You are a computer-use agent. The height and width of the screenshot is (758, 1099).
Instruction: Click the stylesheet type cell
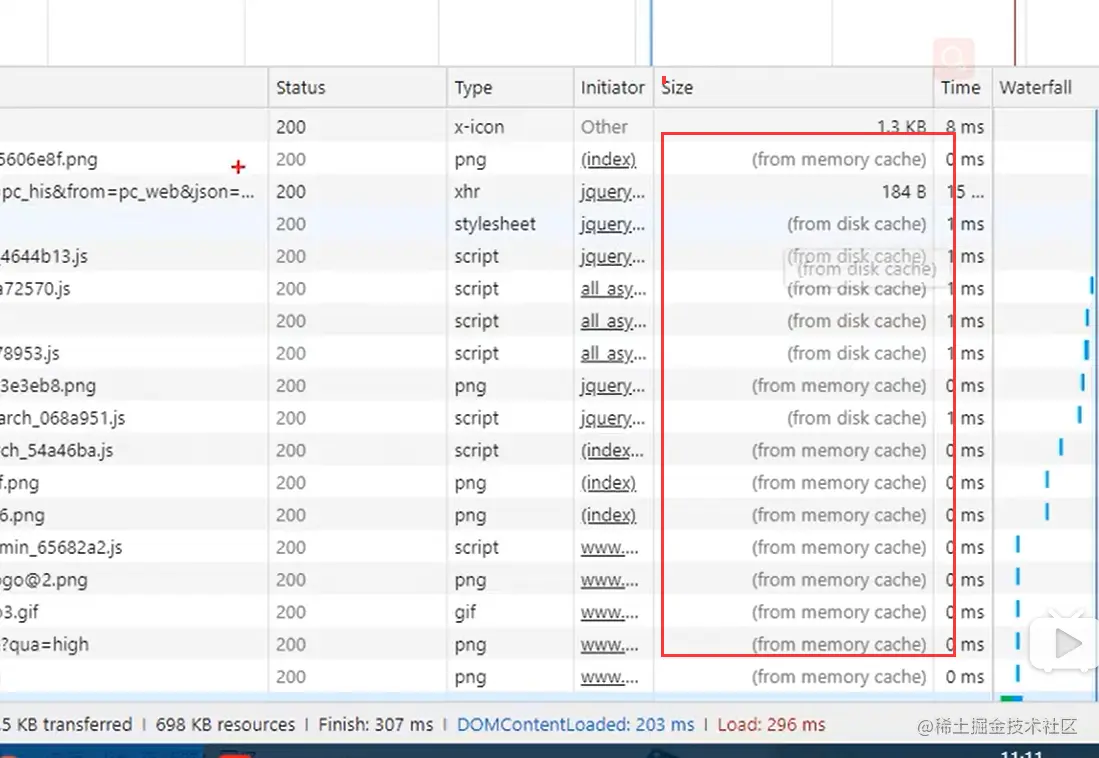pyautogui.click(x=495, y=224)
